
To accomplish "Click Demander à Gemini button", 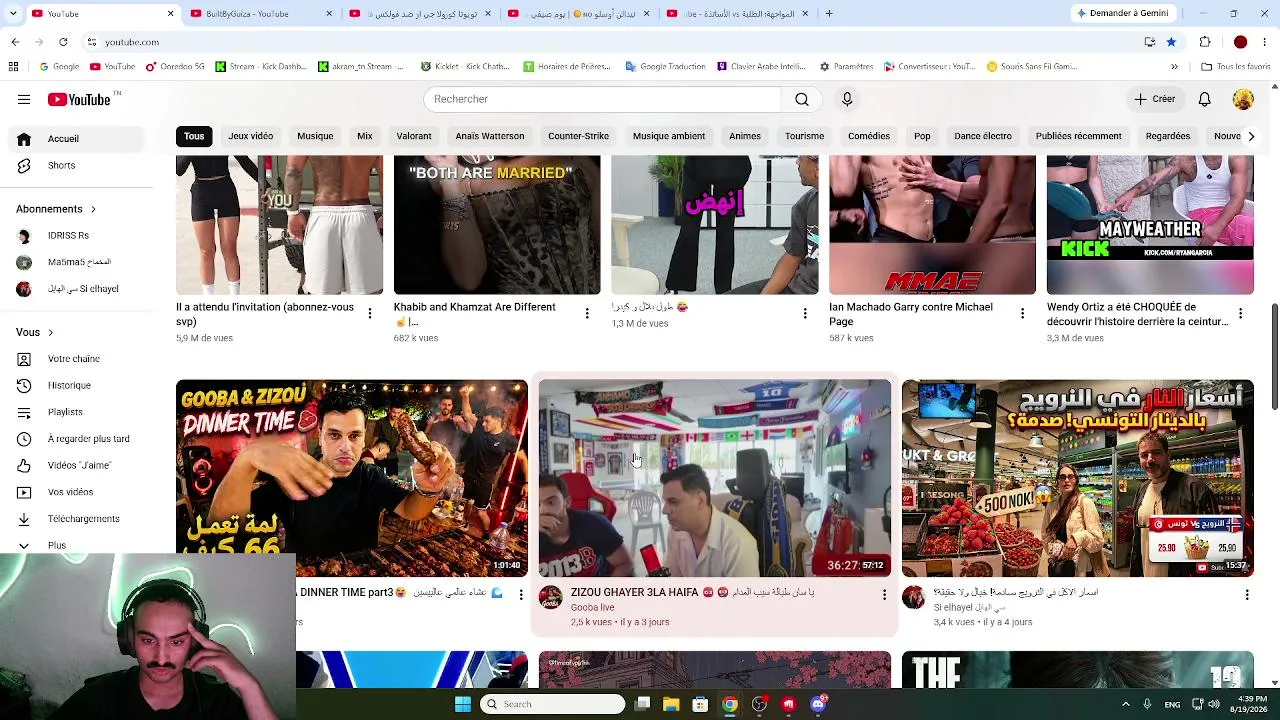I will tap(1122, 14).
